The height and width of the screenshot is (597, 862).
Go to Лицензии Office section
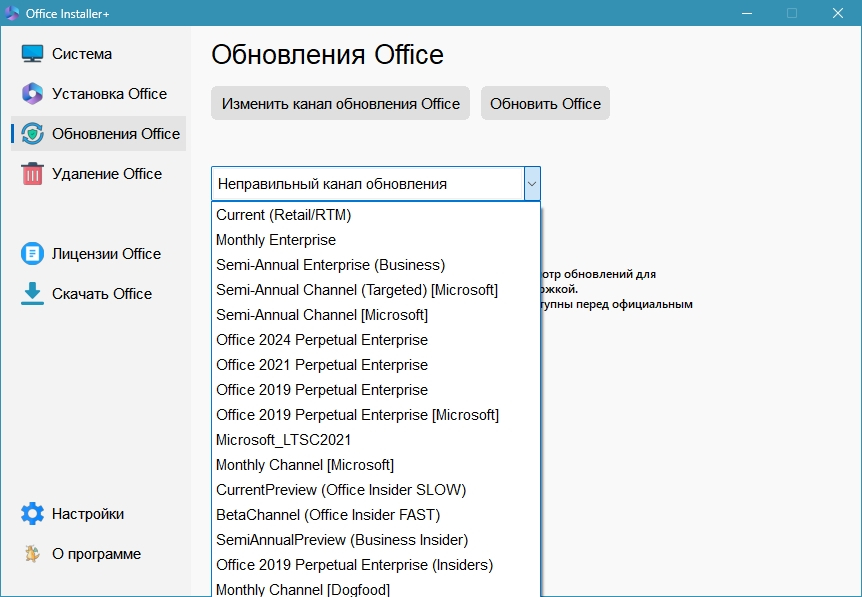106,254
